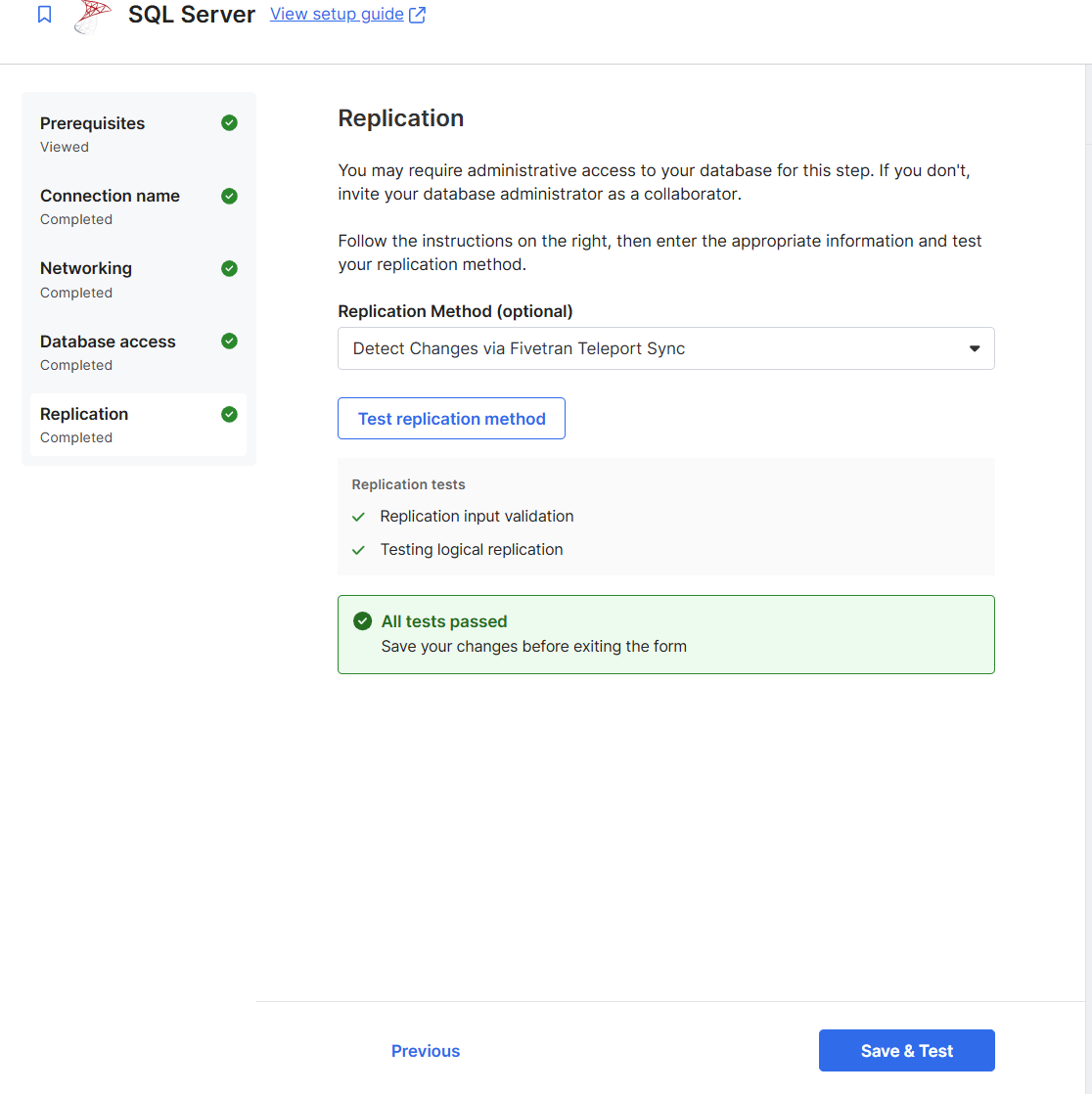
Task: Click checkmark beside Testing logical replication
Action: [x=359, y=551]
